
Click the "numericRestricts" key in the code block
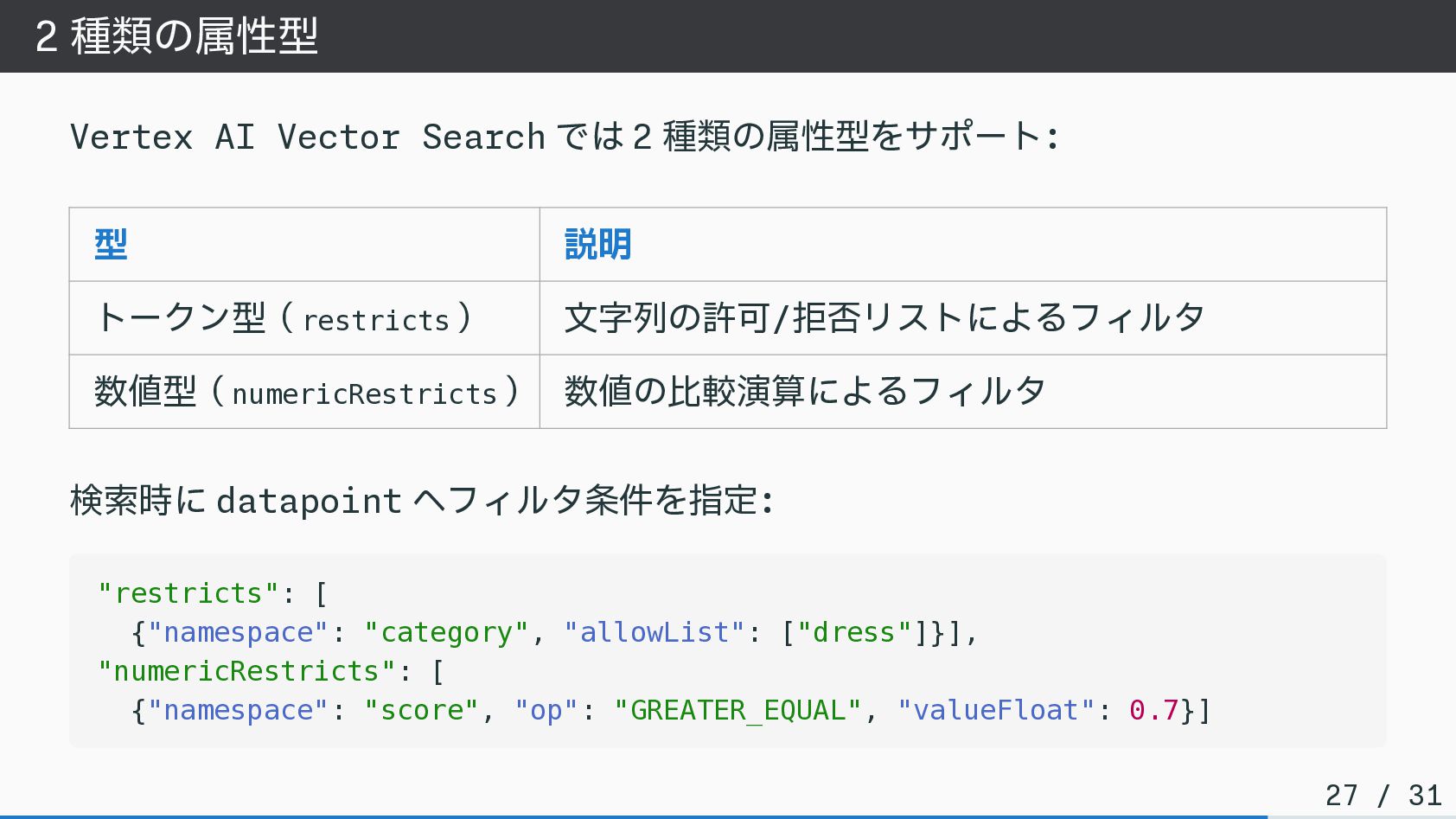tap(246, 671)
